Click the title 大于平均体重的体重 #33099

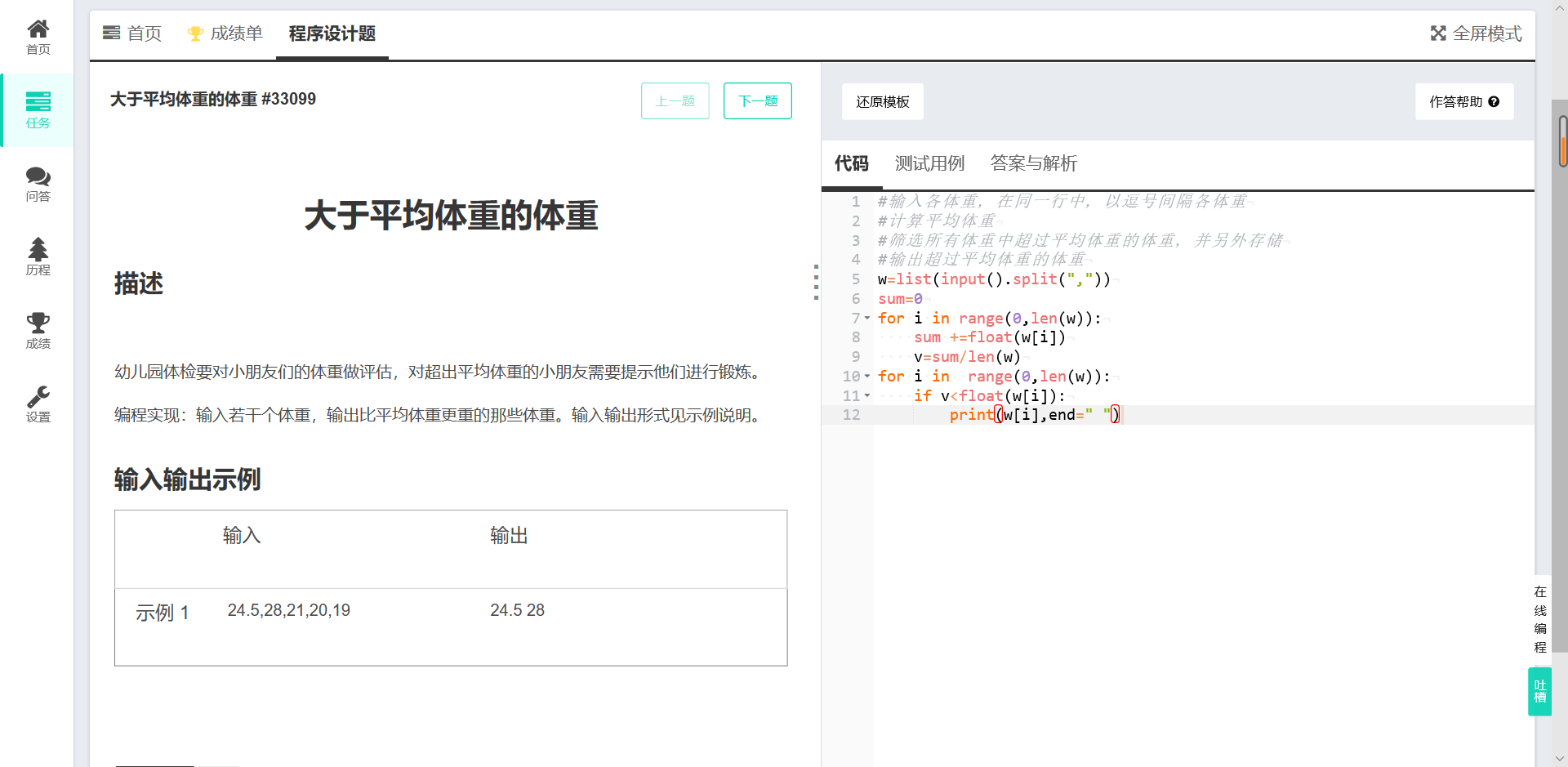(x=213, y=99)
